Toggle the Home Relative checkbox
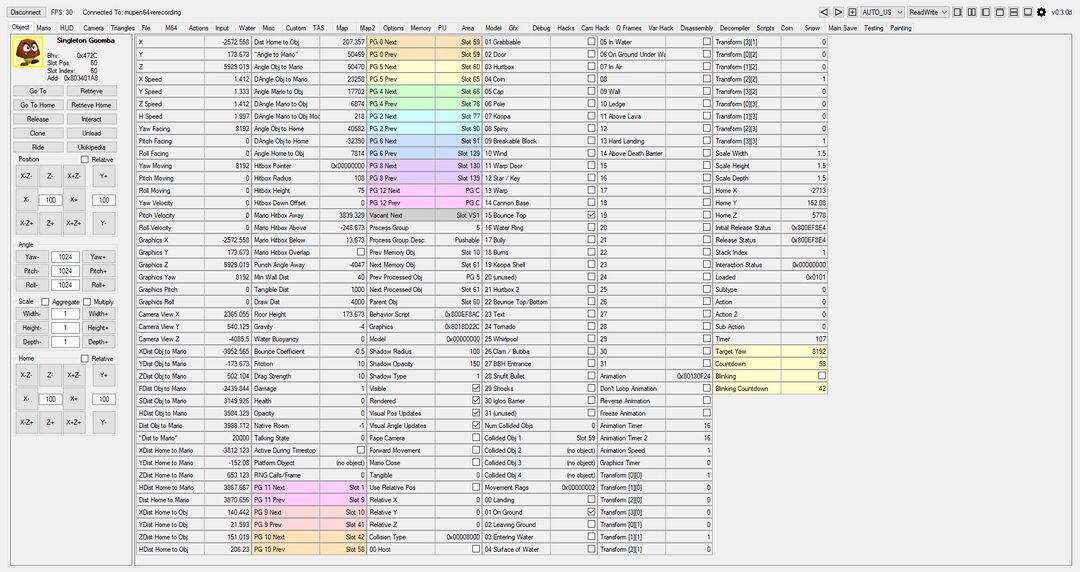 click(x=85, y=359)
